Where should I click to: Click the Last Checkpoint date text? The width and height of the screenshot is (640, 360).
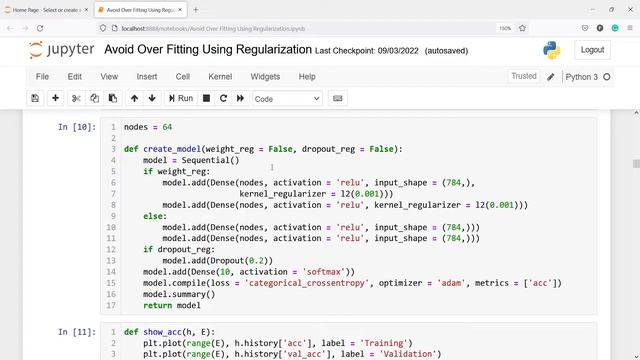click(x=367, y=51)
